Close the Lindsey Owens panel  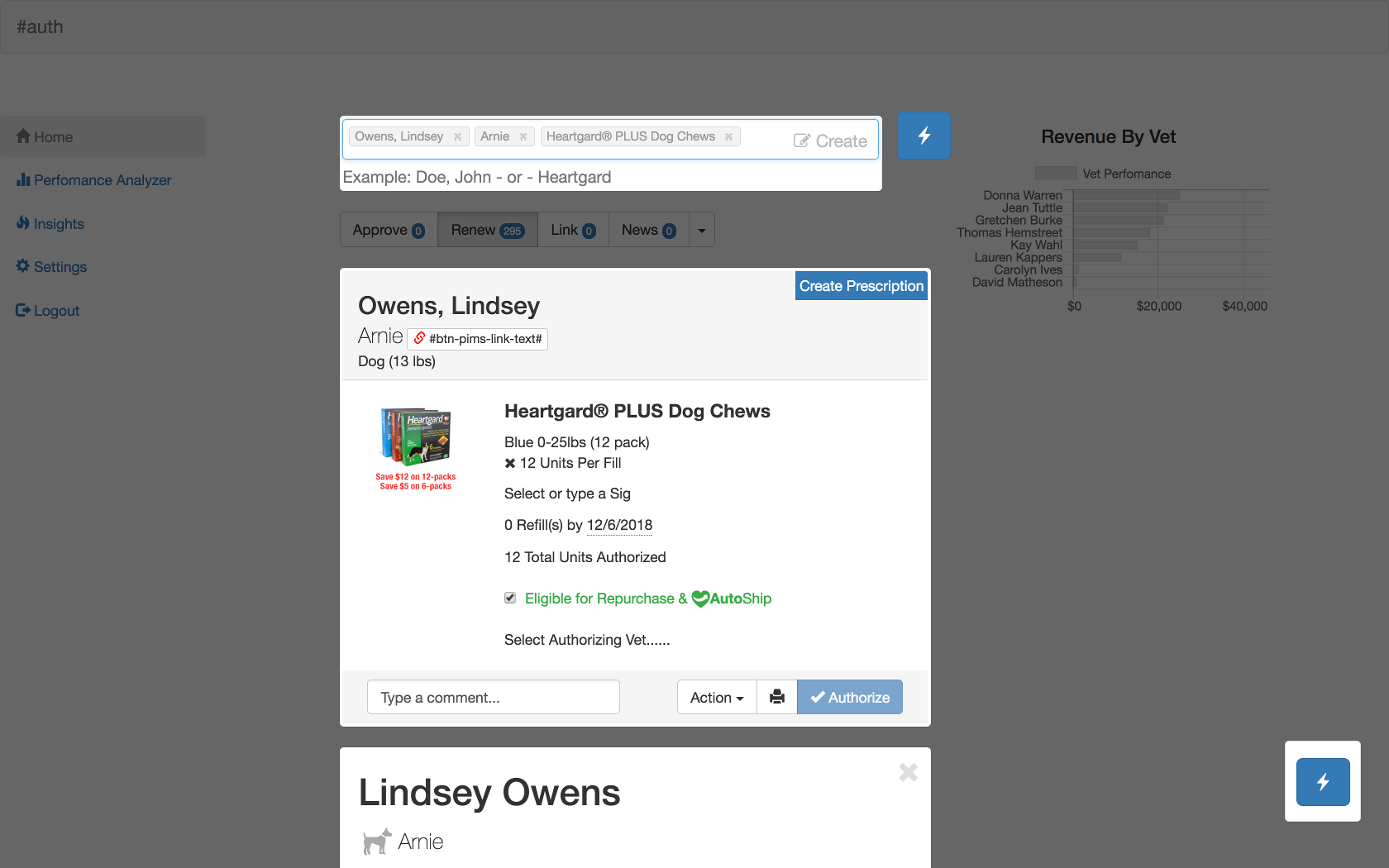pyautogui.click(x=908, y=772)
